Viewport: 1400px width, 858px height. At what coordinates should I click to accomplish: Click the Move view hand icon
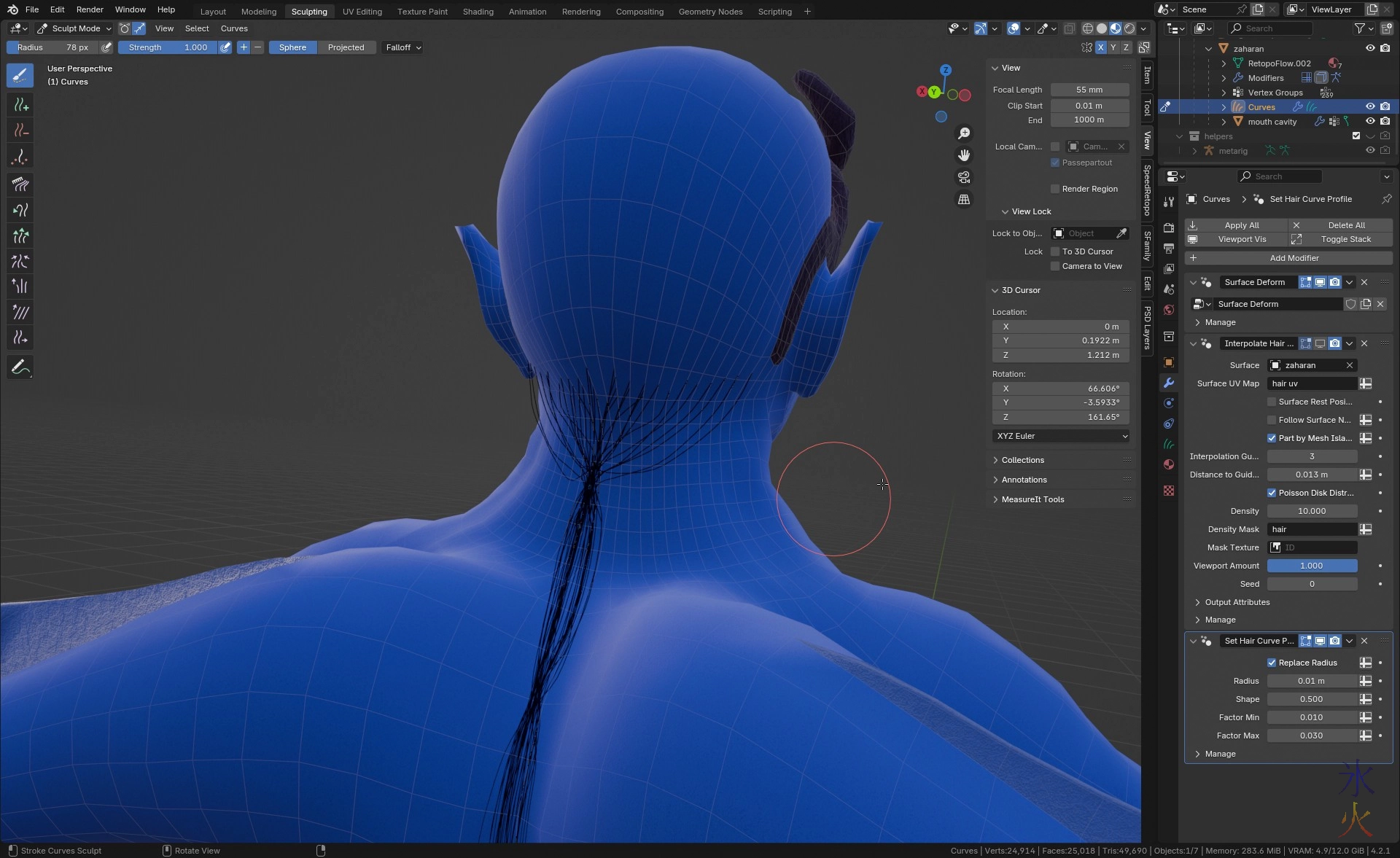[x=964, y=155]
